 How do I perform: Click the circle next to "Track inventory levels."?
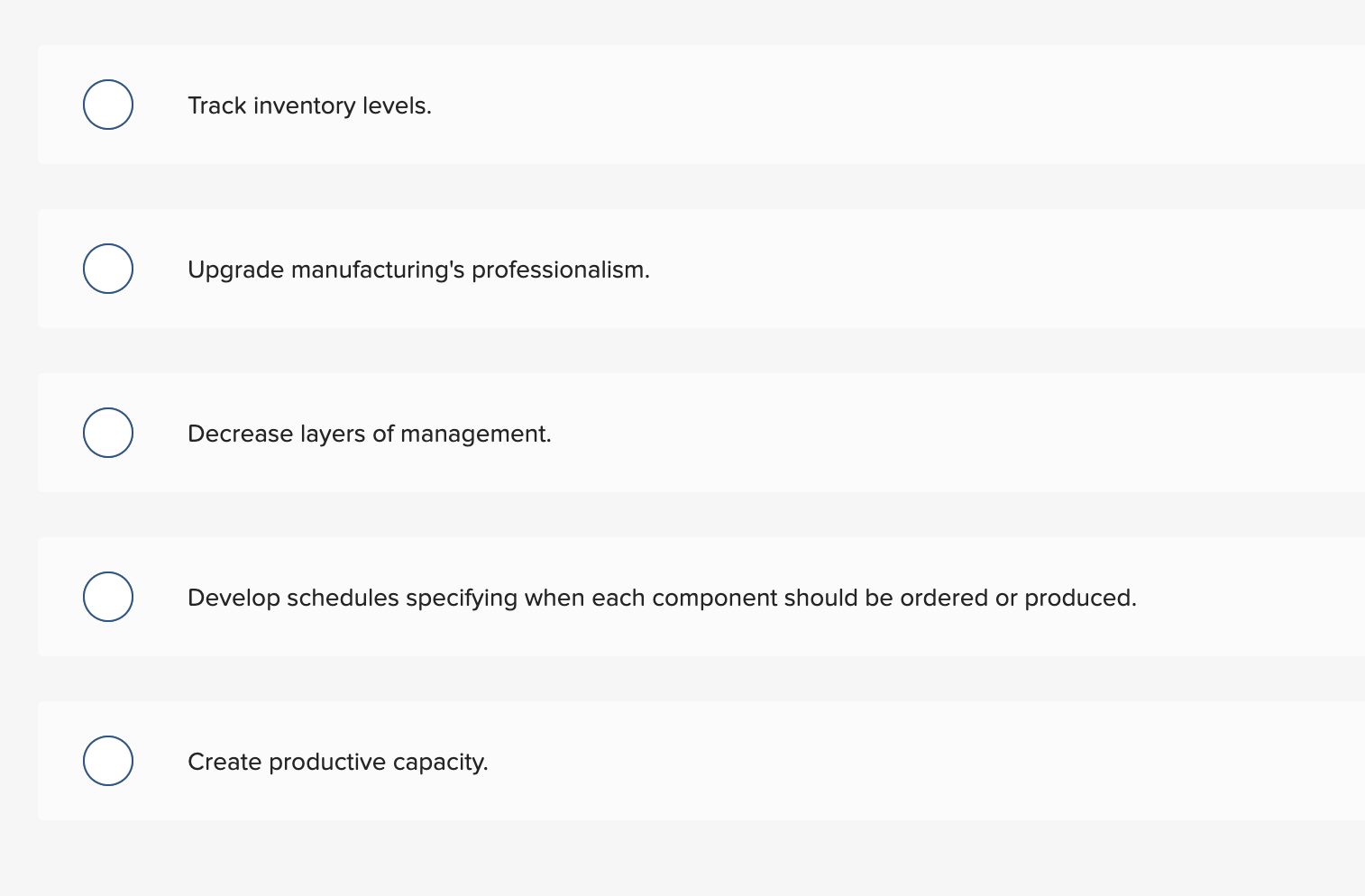(107, 105)
